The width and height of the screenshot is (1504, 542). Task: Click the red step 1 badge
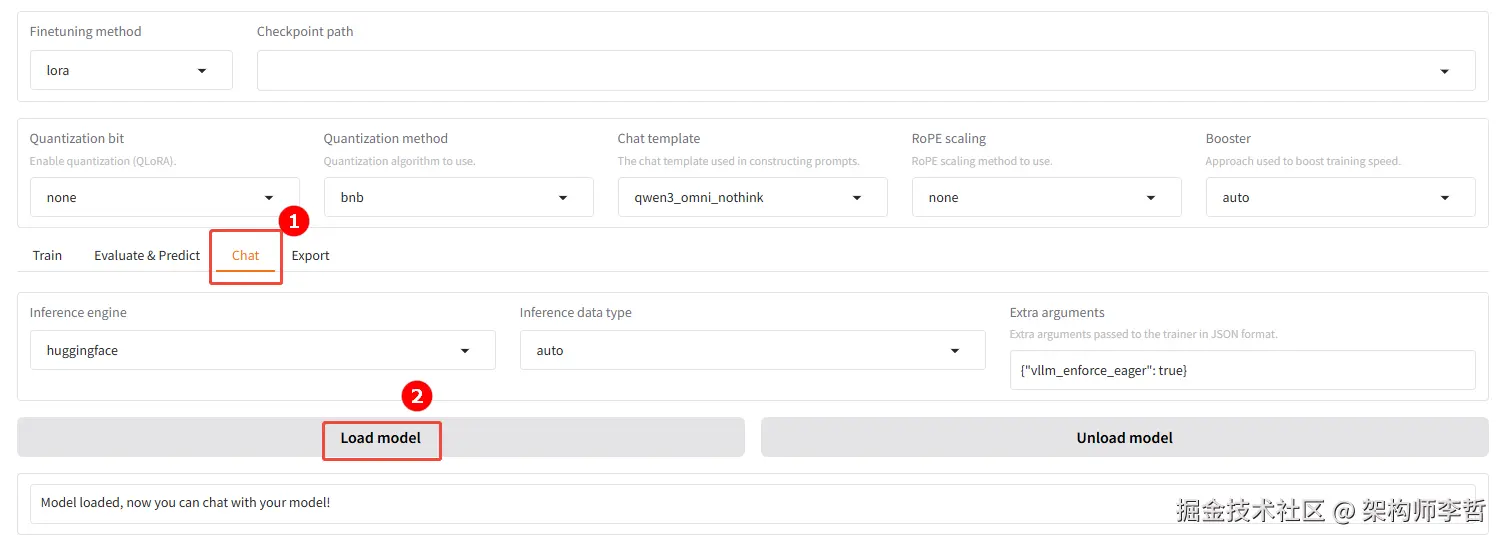point(292,221)
